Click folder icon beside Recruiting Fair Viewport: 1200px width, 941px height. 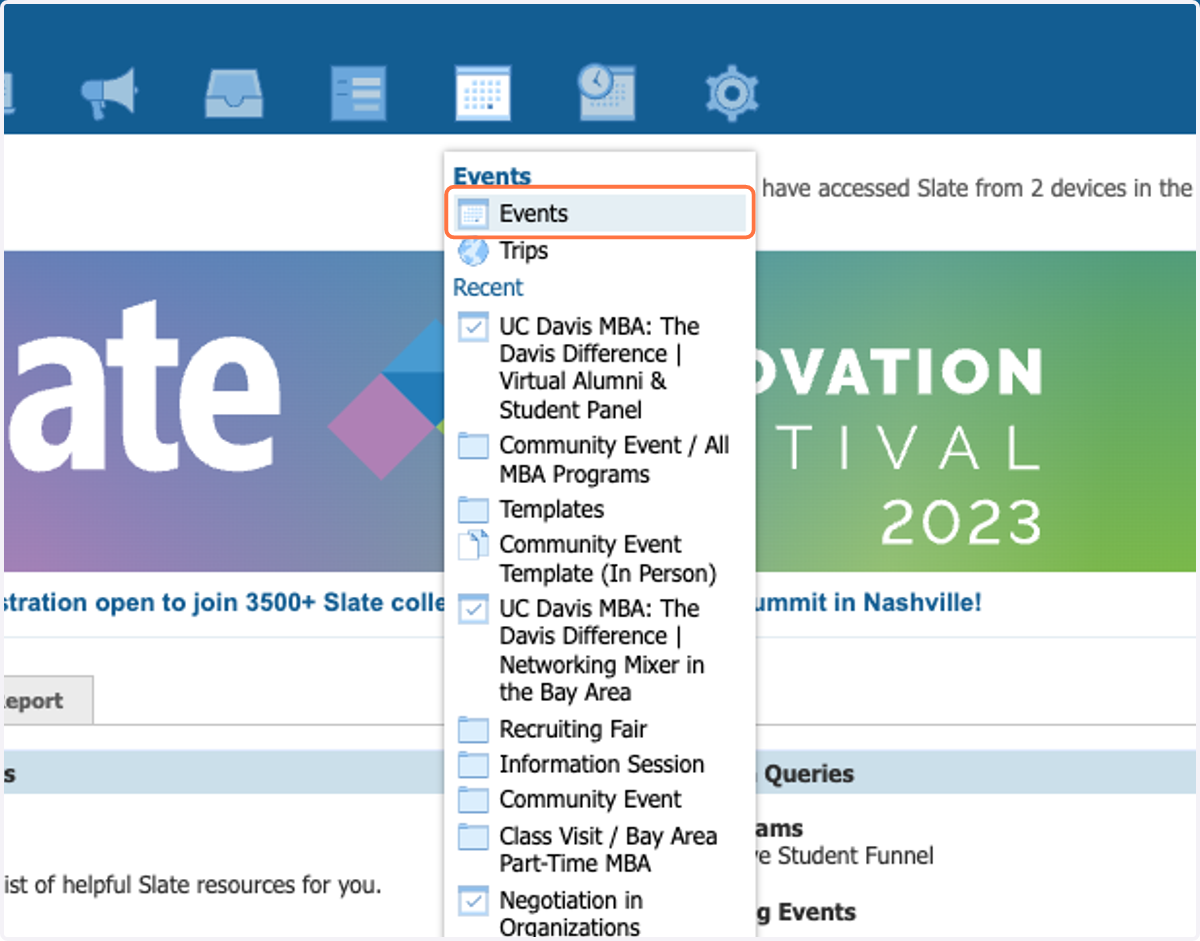coord(473,730)
